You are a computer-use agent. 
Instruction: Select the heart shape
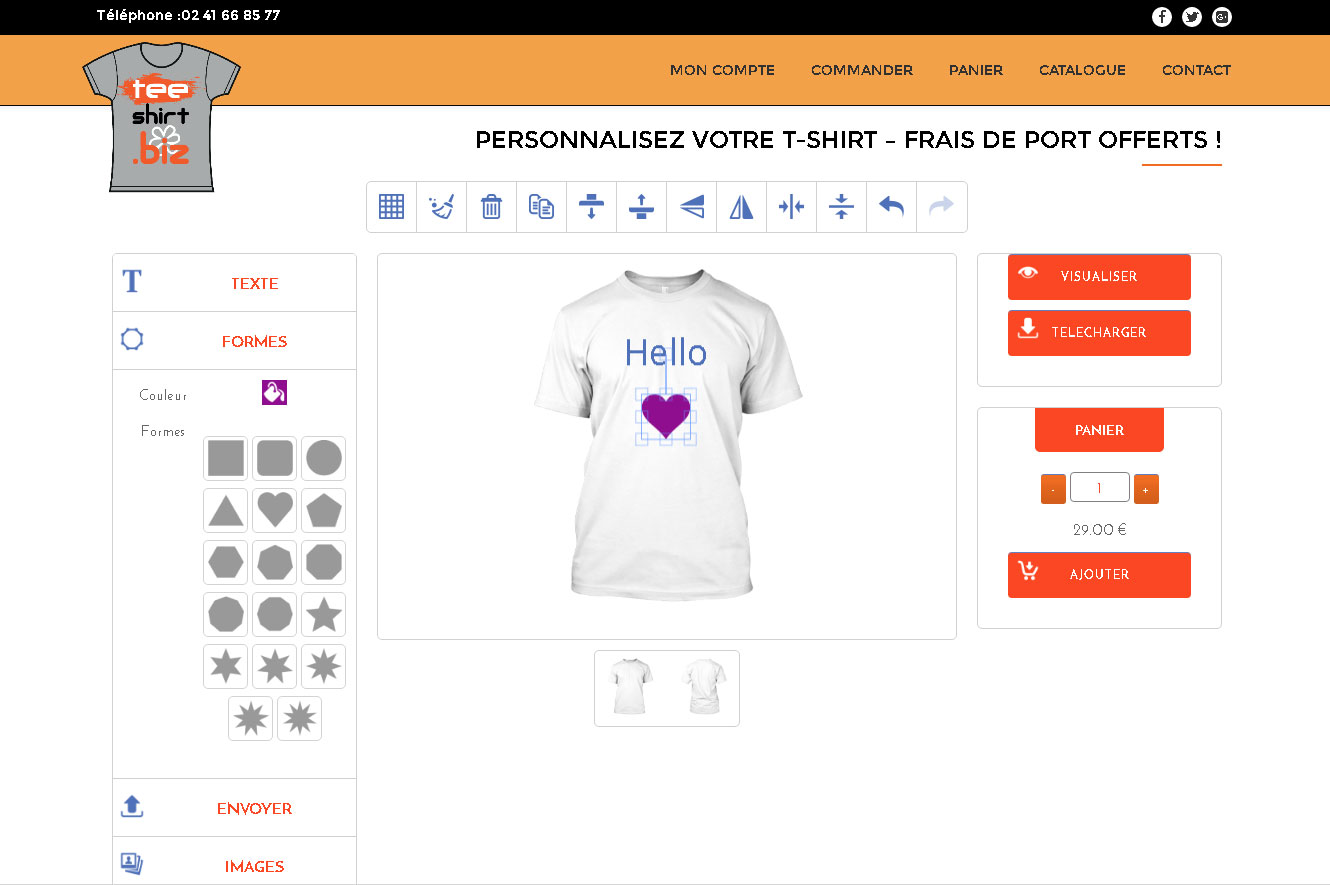pos(275,510)
